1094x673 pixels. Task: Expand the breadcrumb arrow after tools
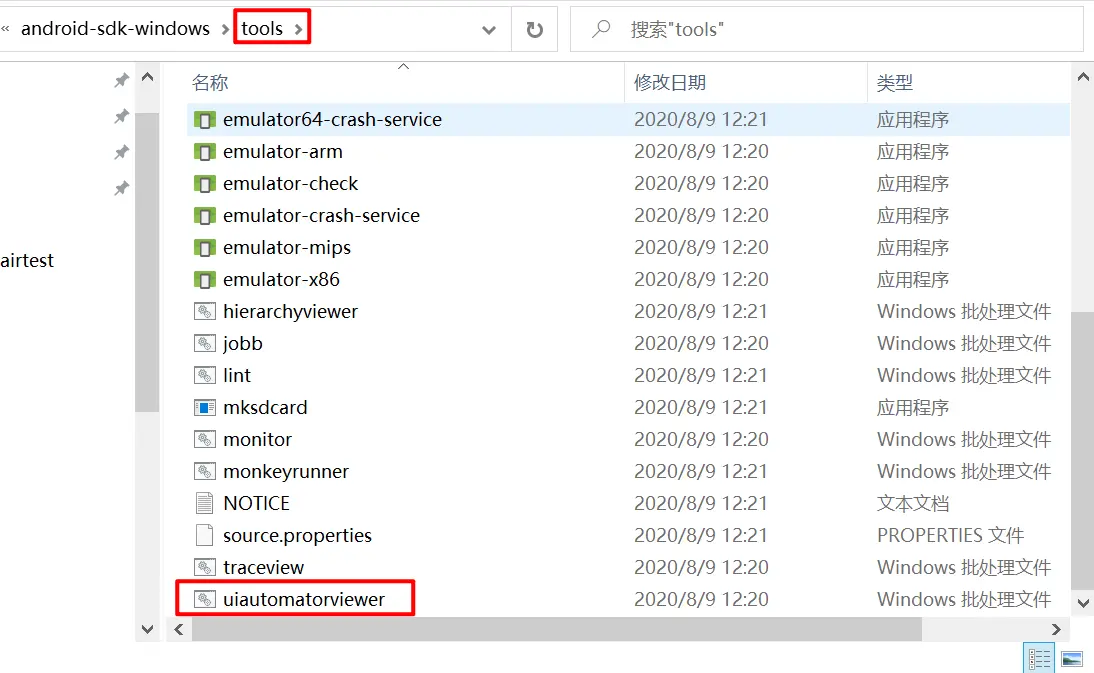click(297, 28)
